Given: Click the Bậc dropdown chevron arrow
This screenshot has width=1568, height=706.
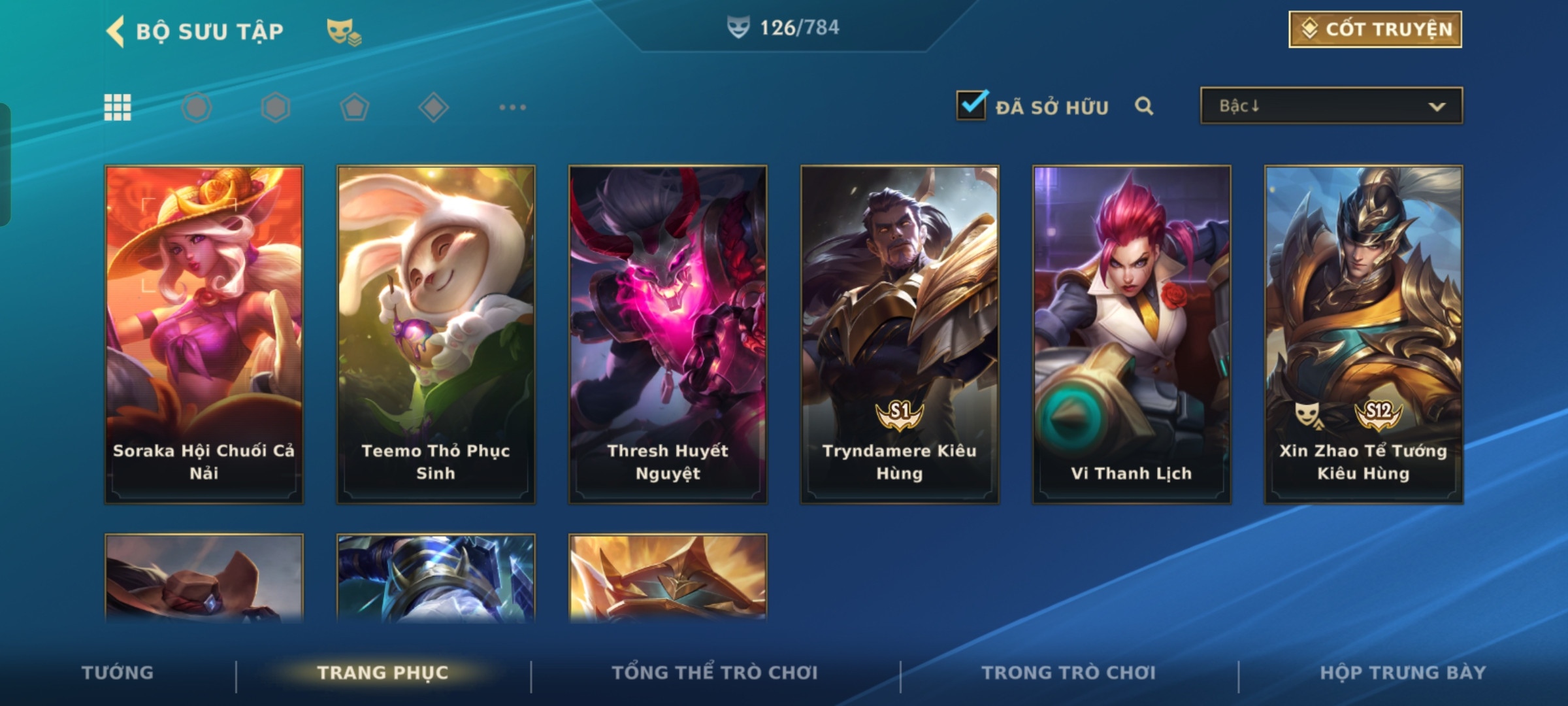Looking at the screenshot, I should [x=1437, y=107].
